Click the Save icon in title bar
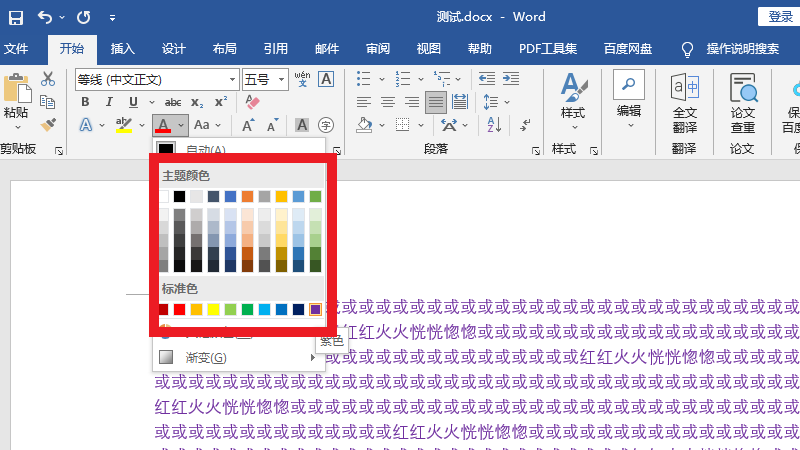 click(17, 17)
